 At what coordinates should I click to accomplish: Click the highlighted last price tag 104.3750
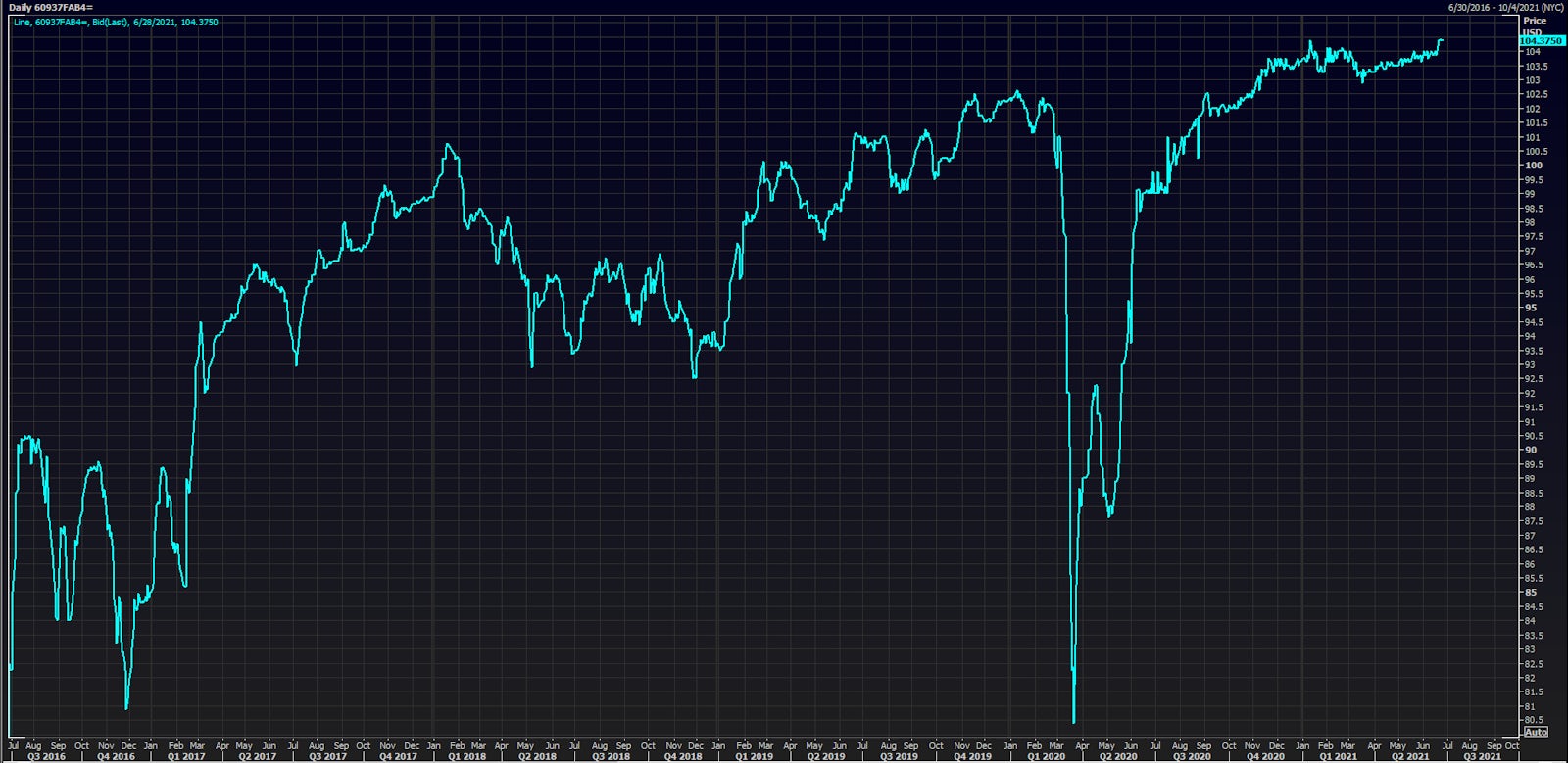click(1543, 41)
